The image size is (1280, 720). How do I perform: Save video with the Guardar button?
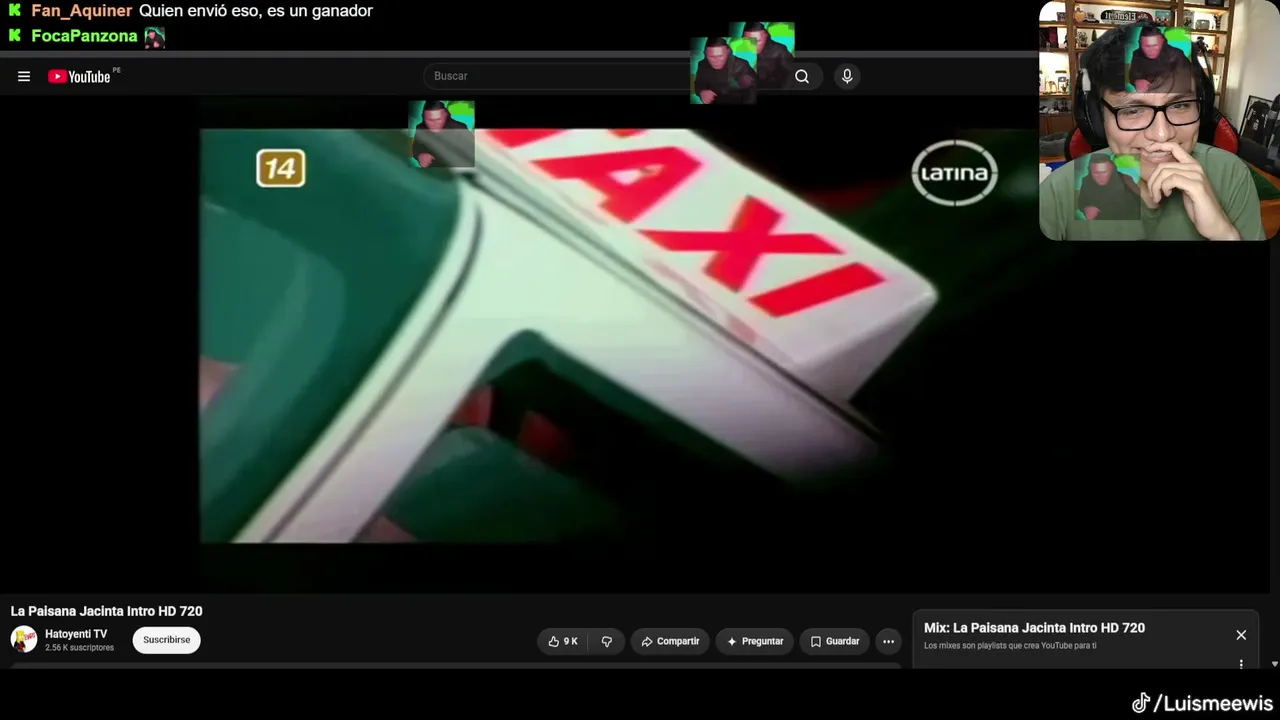coord(835,642)
